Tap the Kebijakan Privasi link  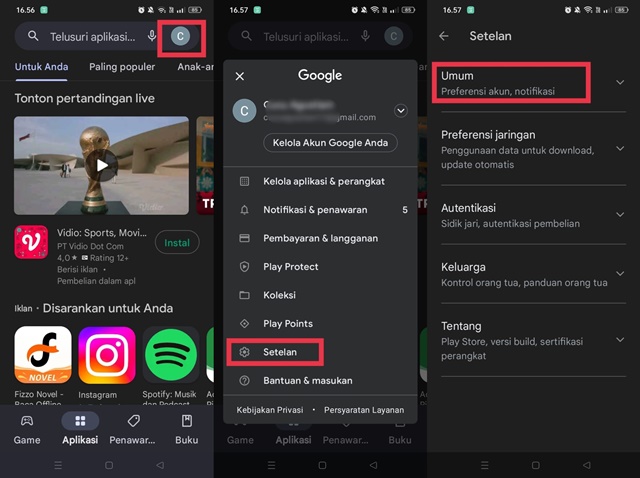coord(270,410)
